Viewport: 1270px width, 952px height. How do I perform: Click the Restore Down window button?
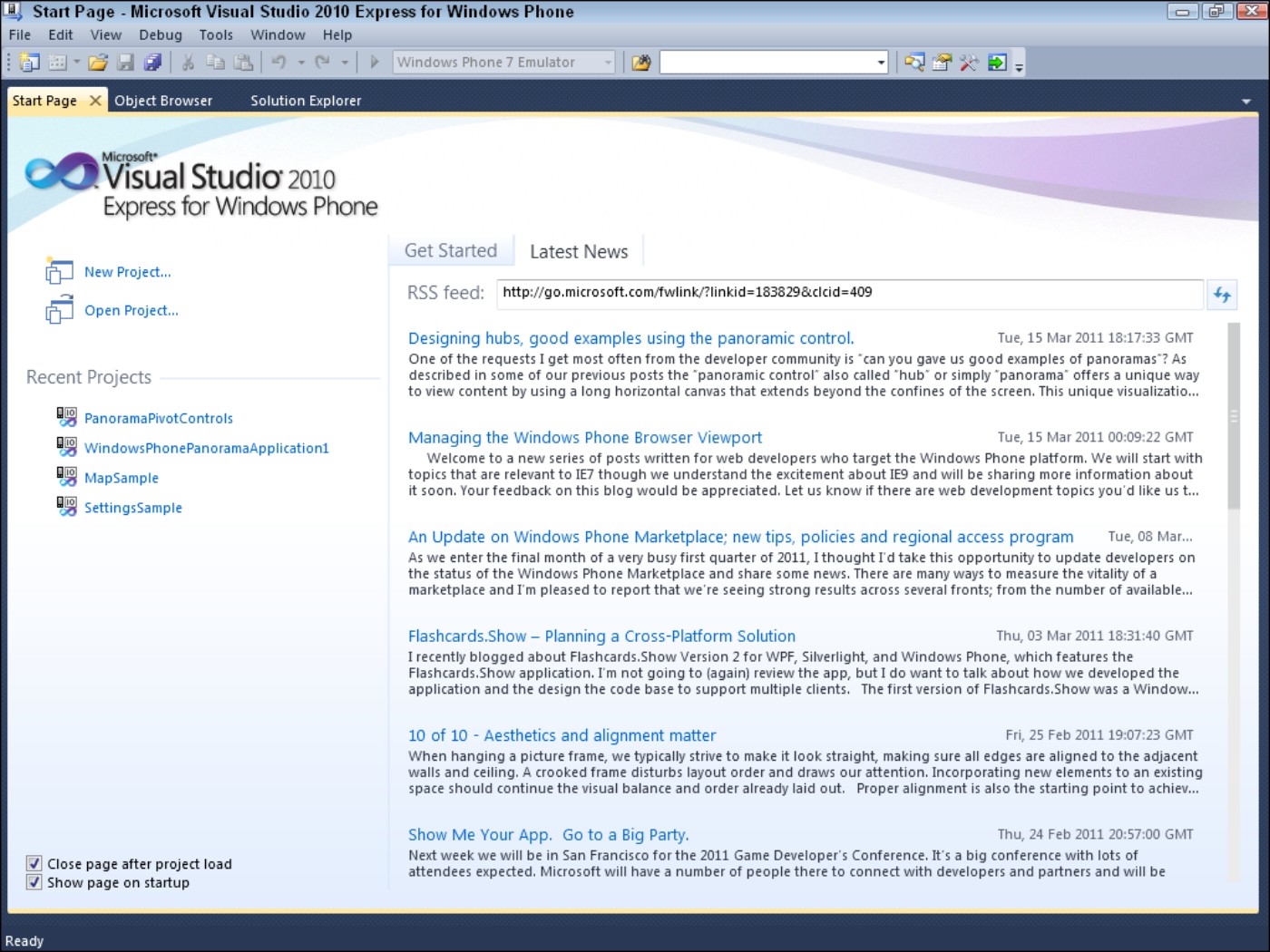coord(1216,12)
